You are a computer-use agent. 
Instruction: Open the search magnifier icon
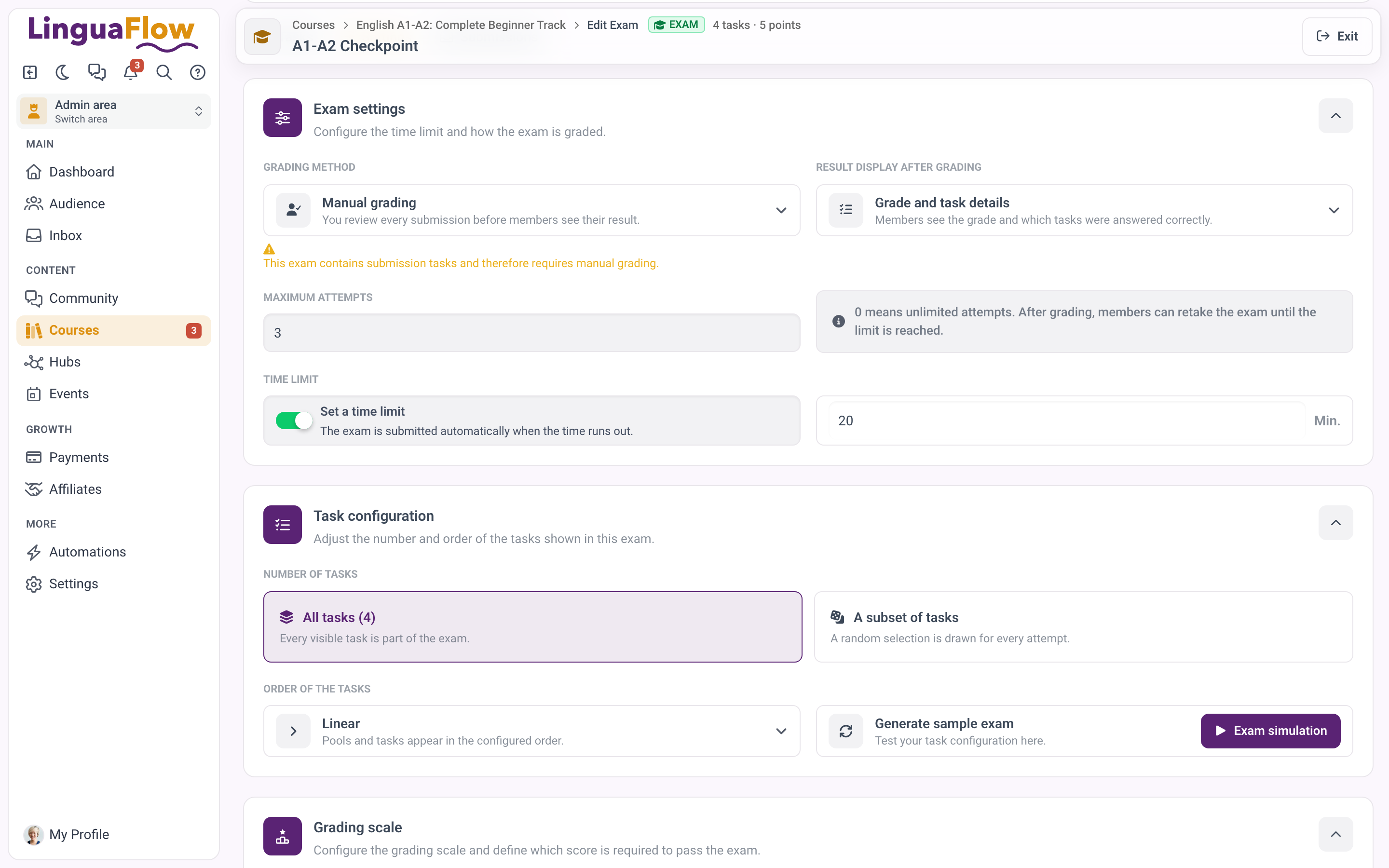(x=164, y=72)
